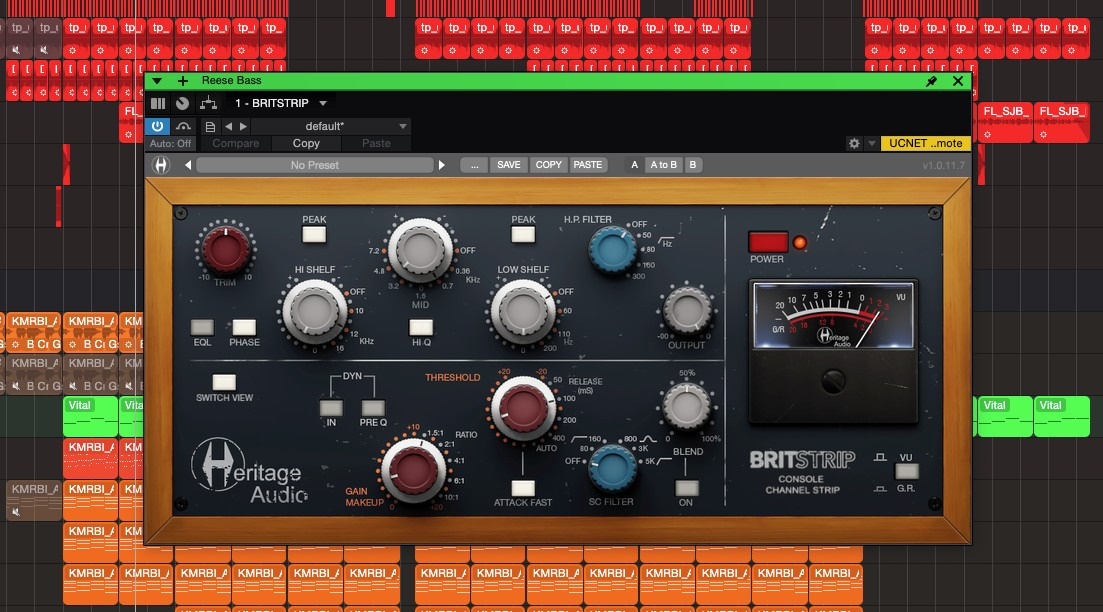Image resolution: width=1103 pixels, height=612 pixels.
Task: Add a new insert with the plus icon
Action: [182, 81]
